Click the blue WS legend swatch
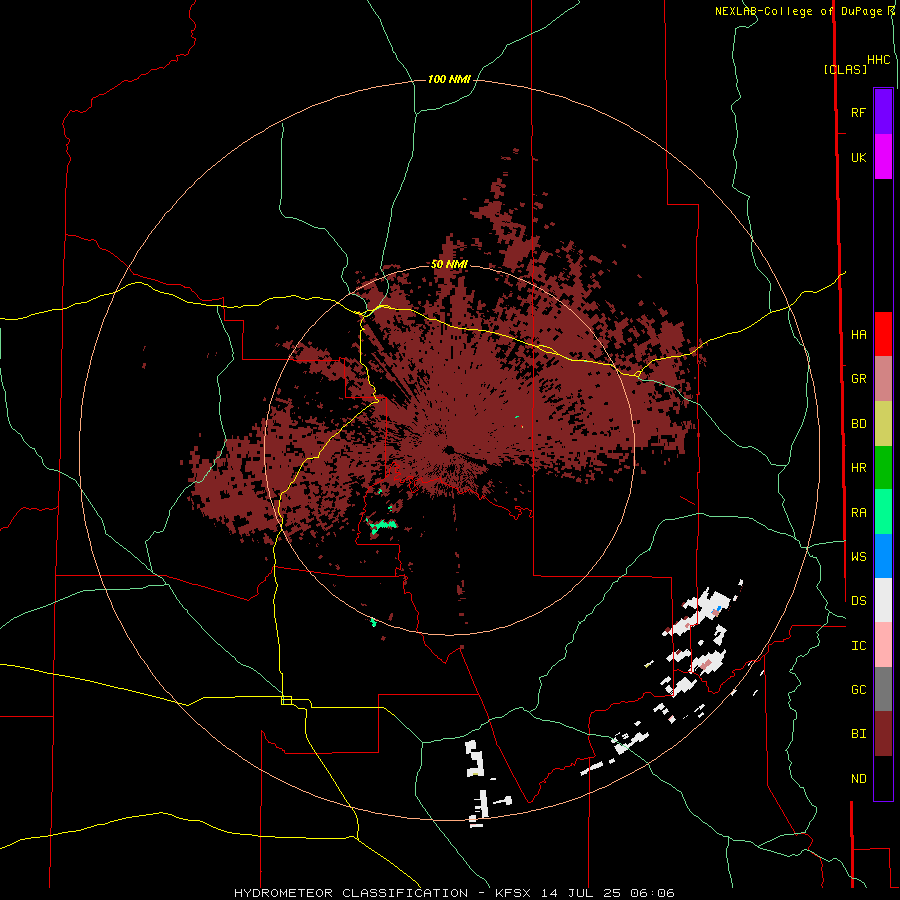Viewport: 900px width, 900px height. tap(883, 556)
